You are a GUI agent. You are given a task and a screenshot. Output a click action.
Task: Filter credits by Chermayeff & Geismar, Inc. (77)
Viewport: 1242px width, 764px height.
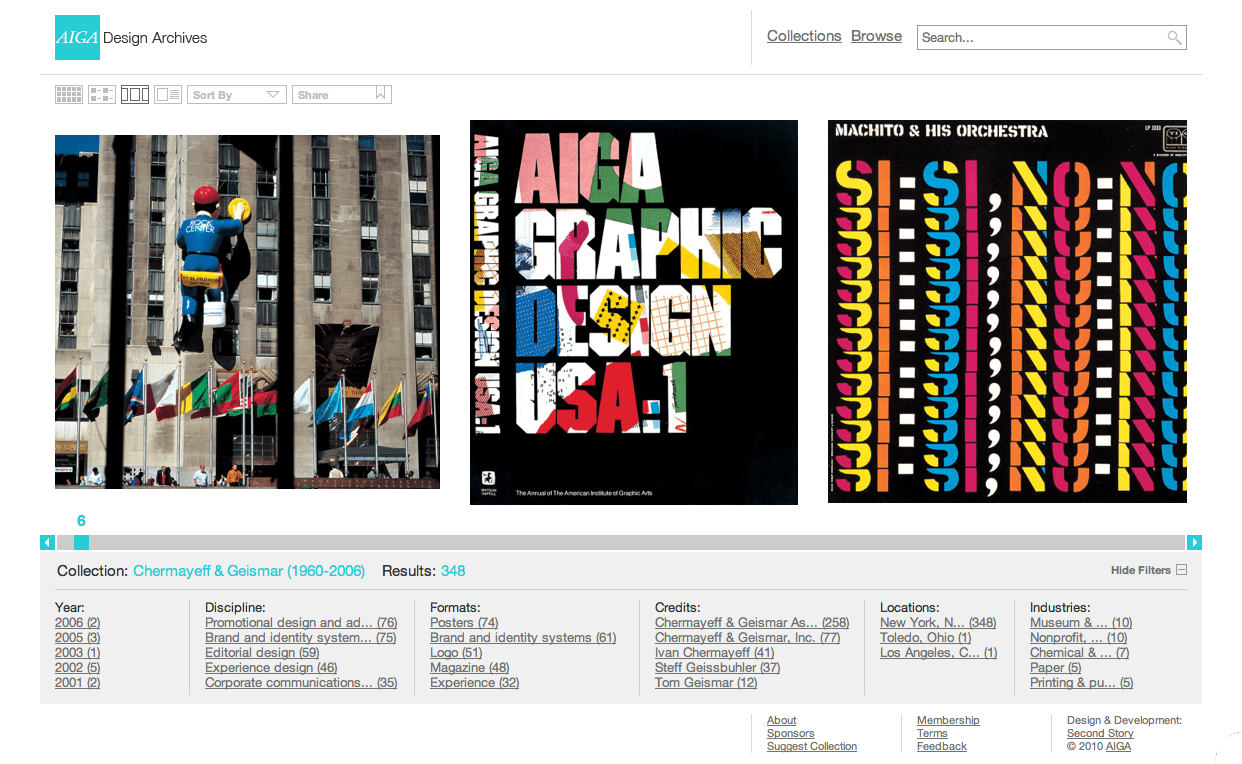[x=748, y=638]
